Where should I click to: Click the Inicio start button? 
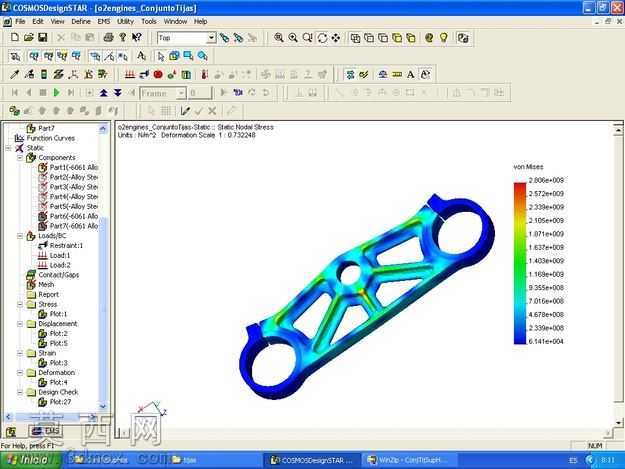(29, 460)
